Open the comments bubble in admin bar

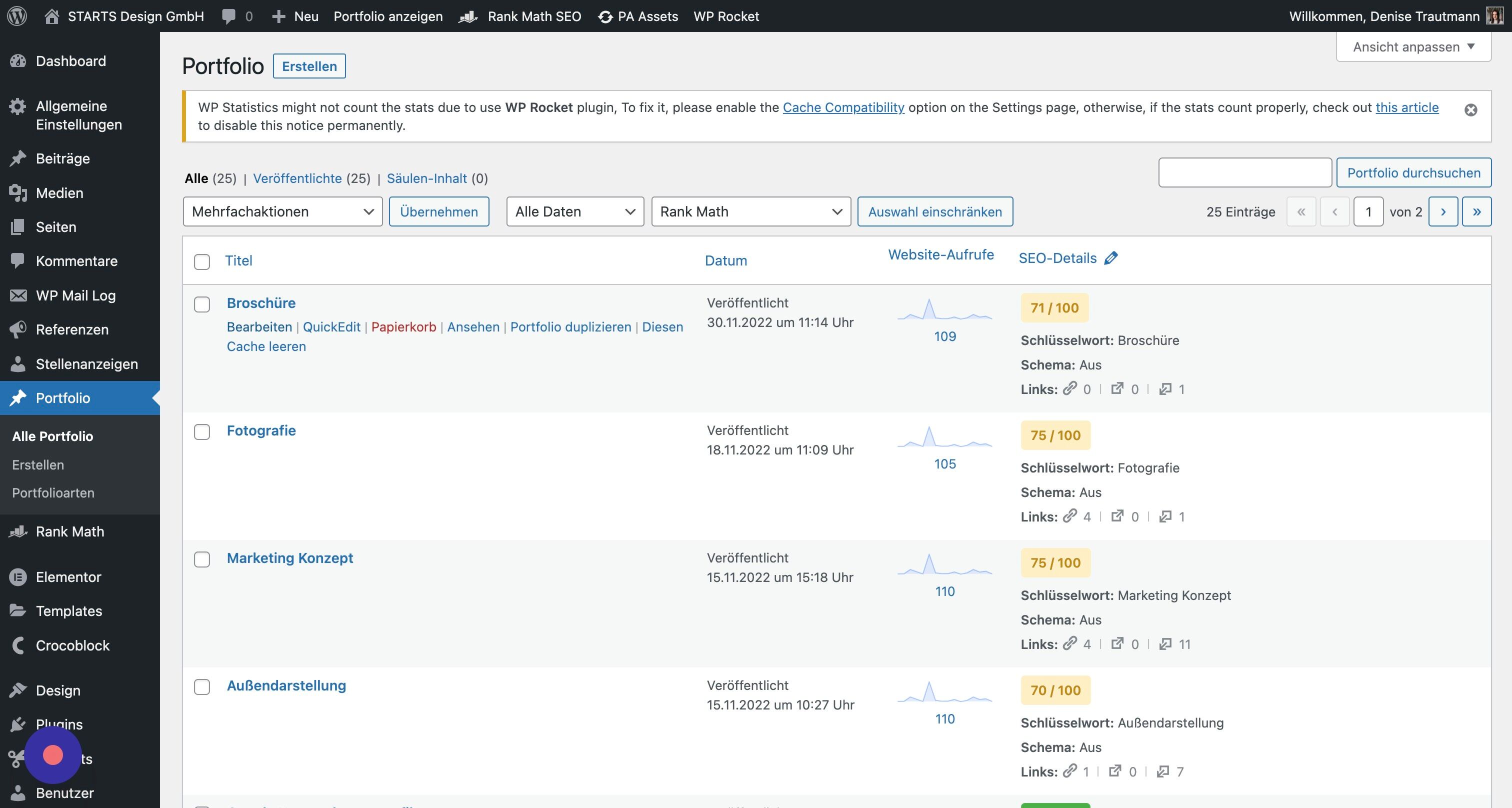click(x=229, y=16)
